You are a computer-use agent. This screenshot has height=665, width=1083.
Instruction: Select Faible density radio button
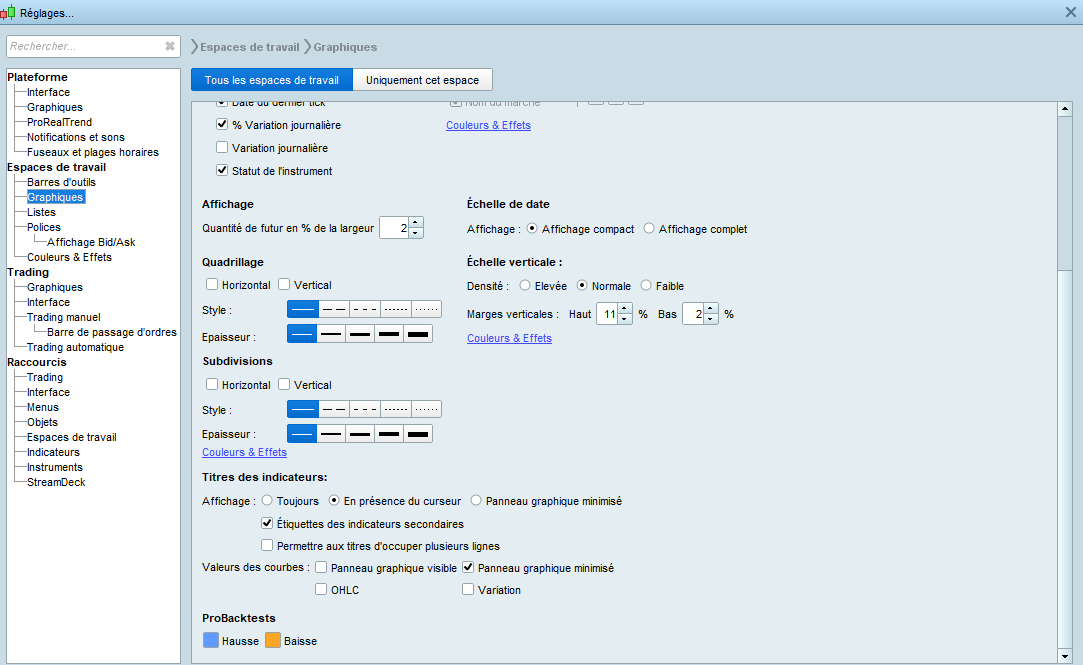646,285
